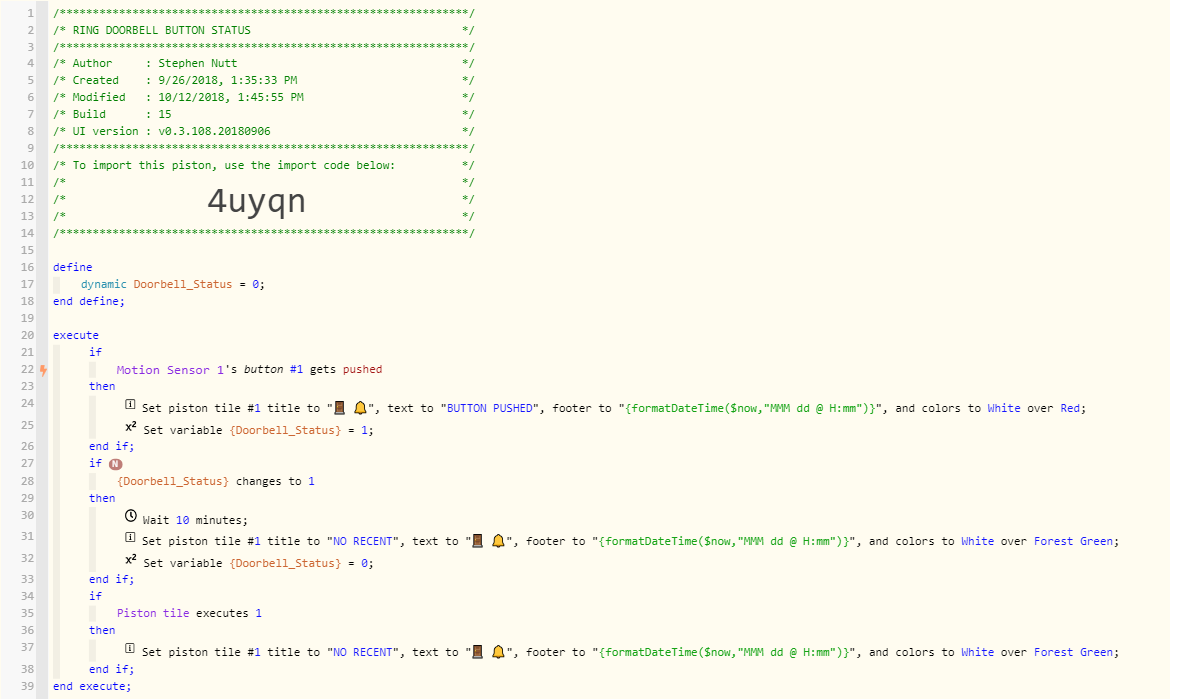
Task: Click {Doorbell_Status} in the Set variable = 1 line
Action: pos(285,430)
